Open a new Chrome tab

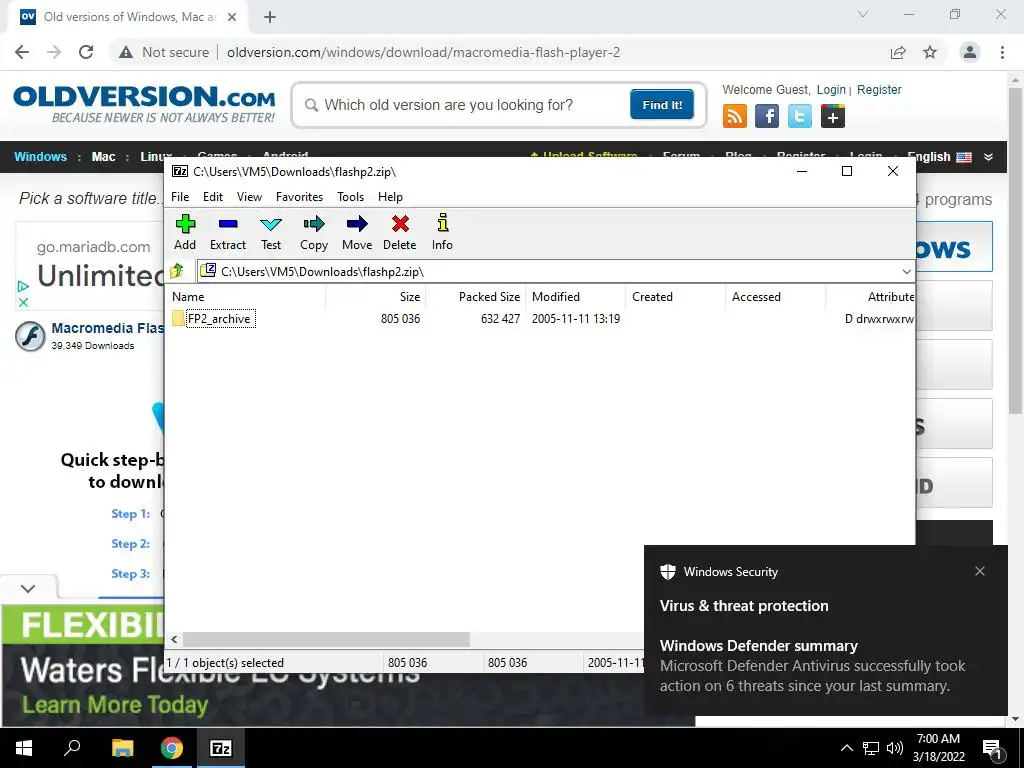pyautogui.click(x=270, y=18)
